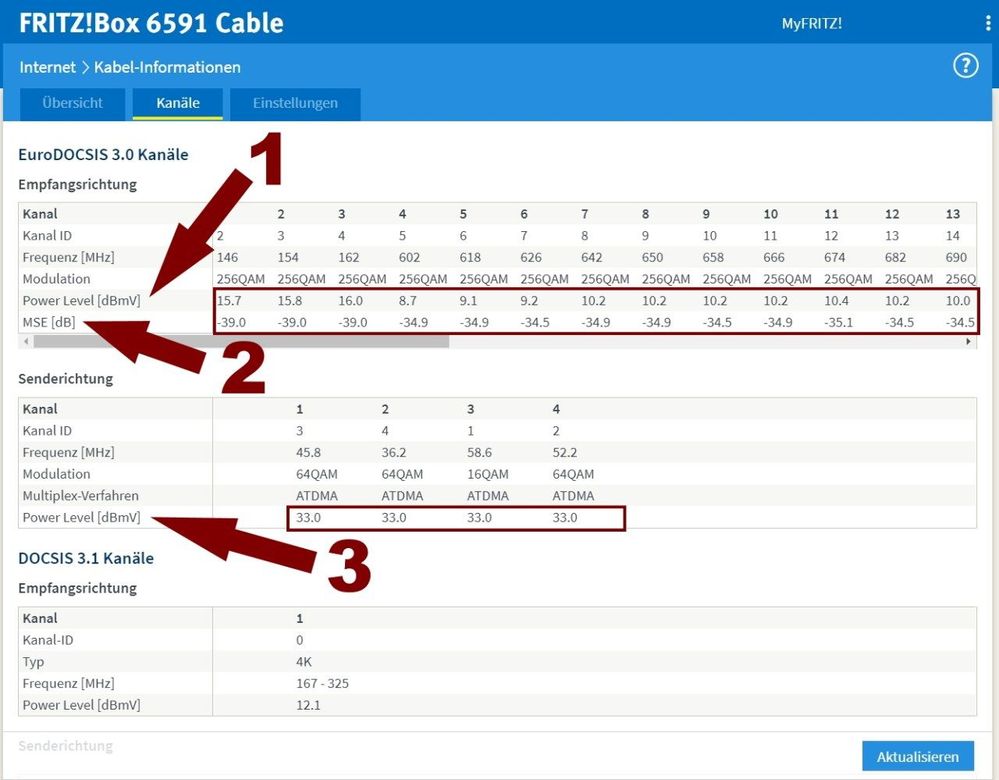
Task: Click the MSE [dB] row label
Action: coord(48,322)
